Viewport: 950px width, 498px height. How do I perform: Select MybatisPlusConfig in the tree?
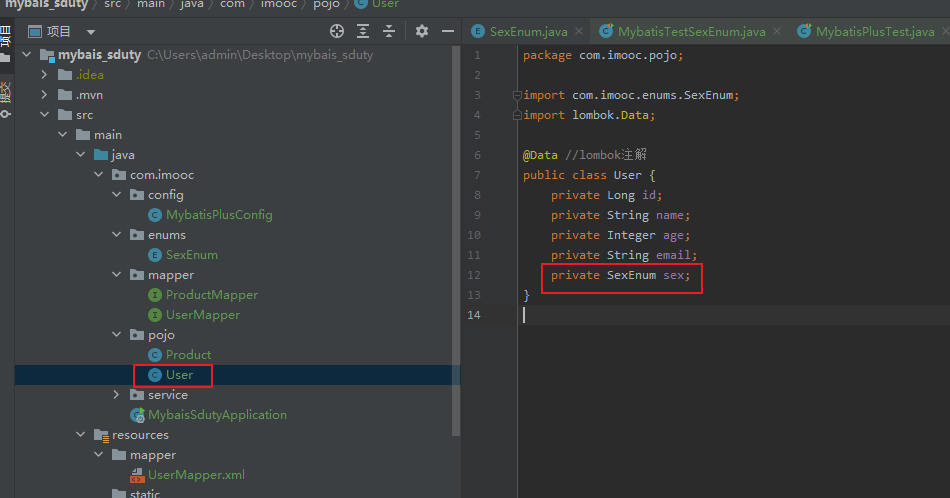click(219, 215)
